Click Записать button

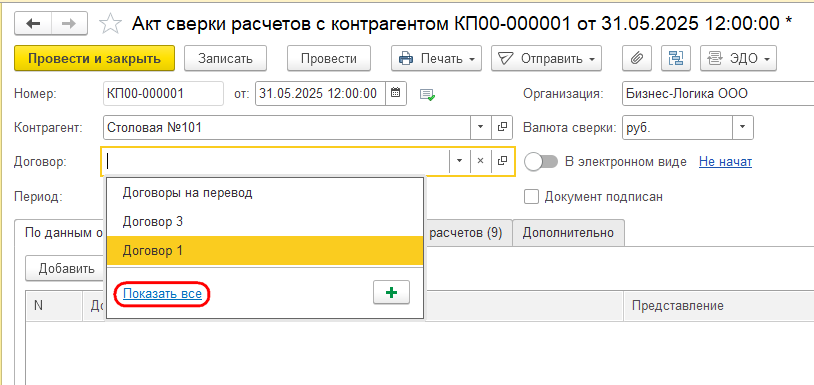225,59
